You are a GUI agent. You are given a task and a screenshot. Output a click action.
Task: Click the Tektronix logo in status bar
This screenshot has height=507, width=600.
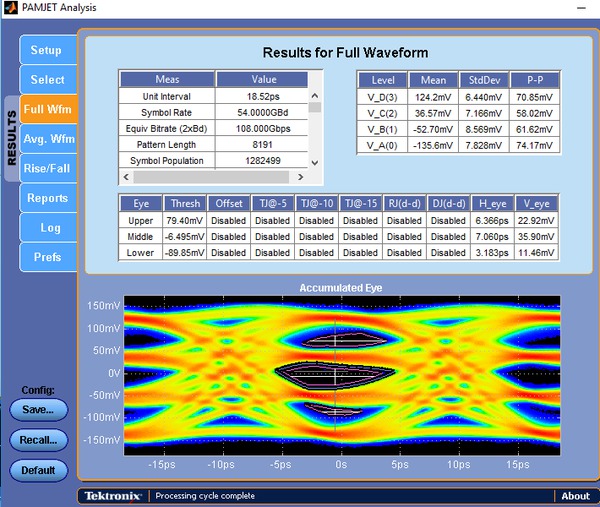coord(112,496)
